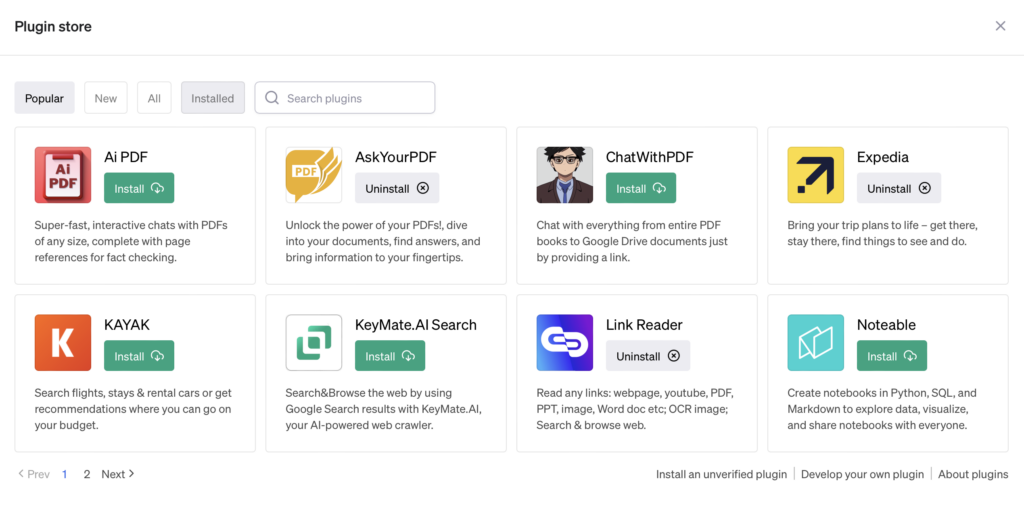Uninstall the Link Reader plugin
This screenshot has width=1024, height=508.
(648, 356)
